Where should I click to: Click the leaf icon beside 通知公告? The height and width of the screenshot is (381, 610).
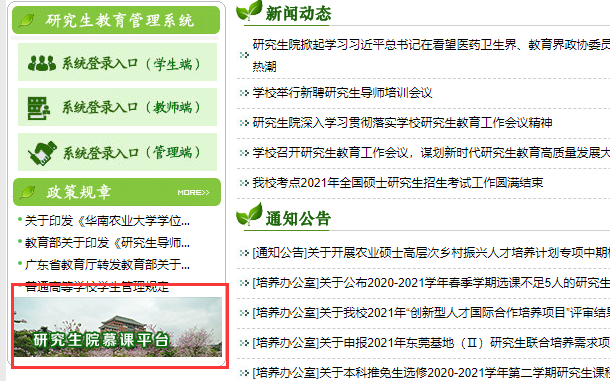pyautogui.click(x=249, y=214)
